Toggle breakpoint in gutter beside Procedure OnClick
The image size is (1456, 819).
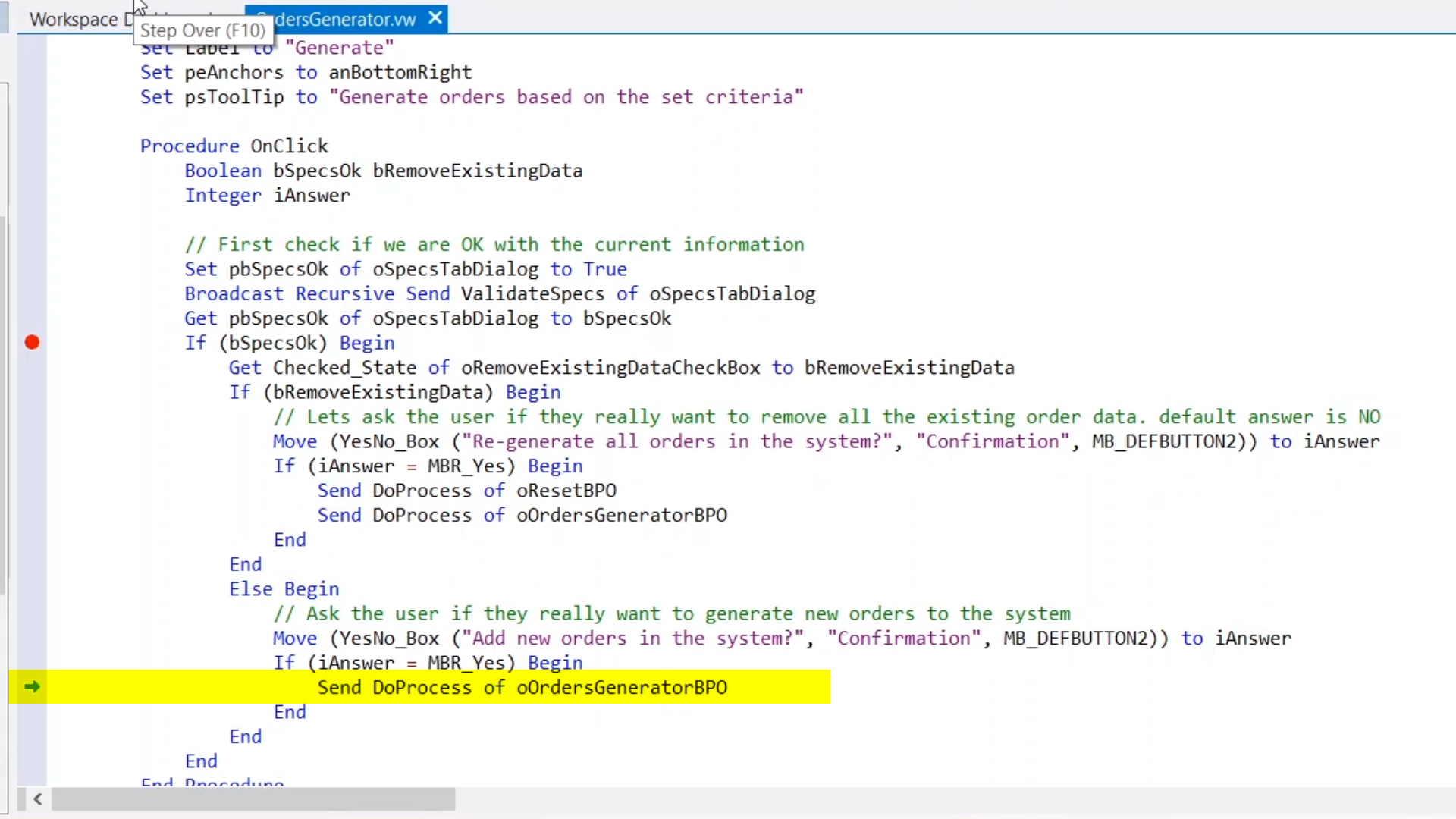tap(32, 146)
